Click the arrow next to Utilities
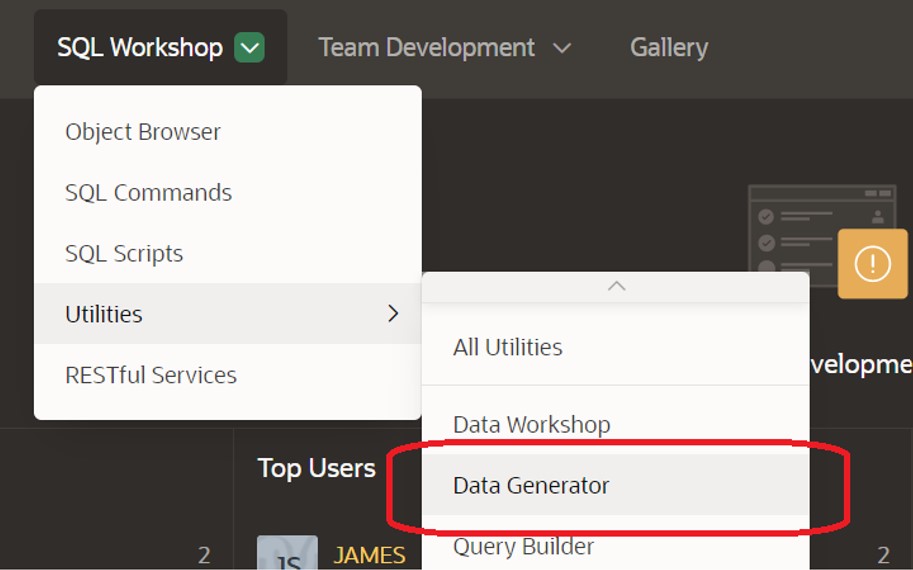 pyautogui.click(x=393, y=314)
